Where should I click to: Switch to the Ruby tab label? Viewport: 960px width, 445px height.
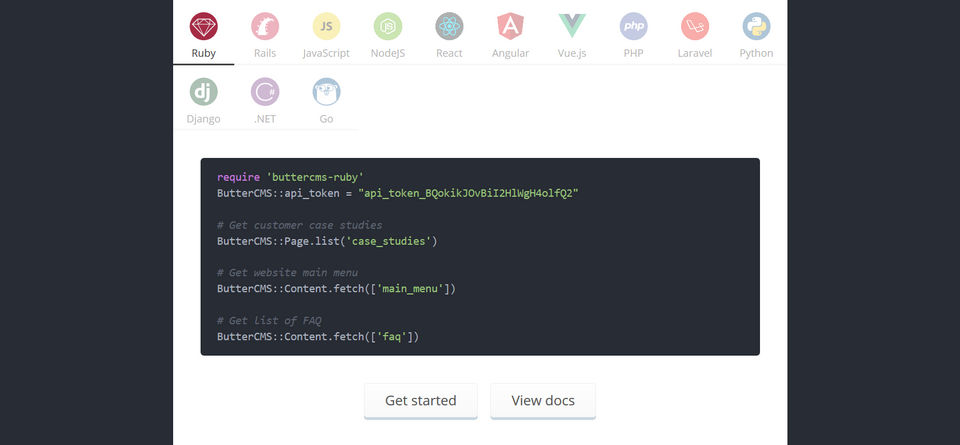tap(203, 53)
